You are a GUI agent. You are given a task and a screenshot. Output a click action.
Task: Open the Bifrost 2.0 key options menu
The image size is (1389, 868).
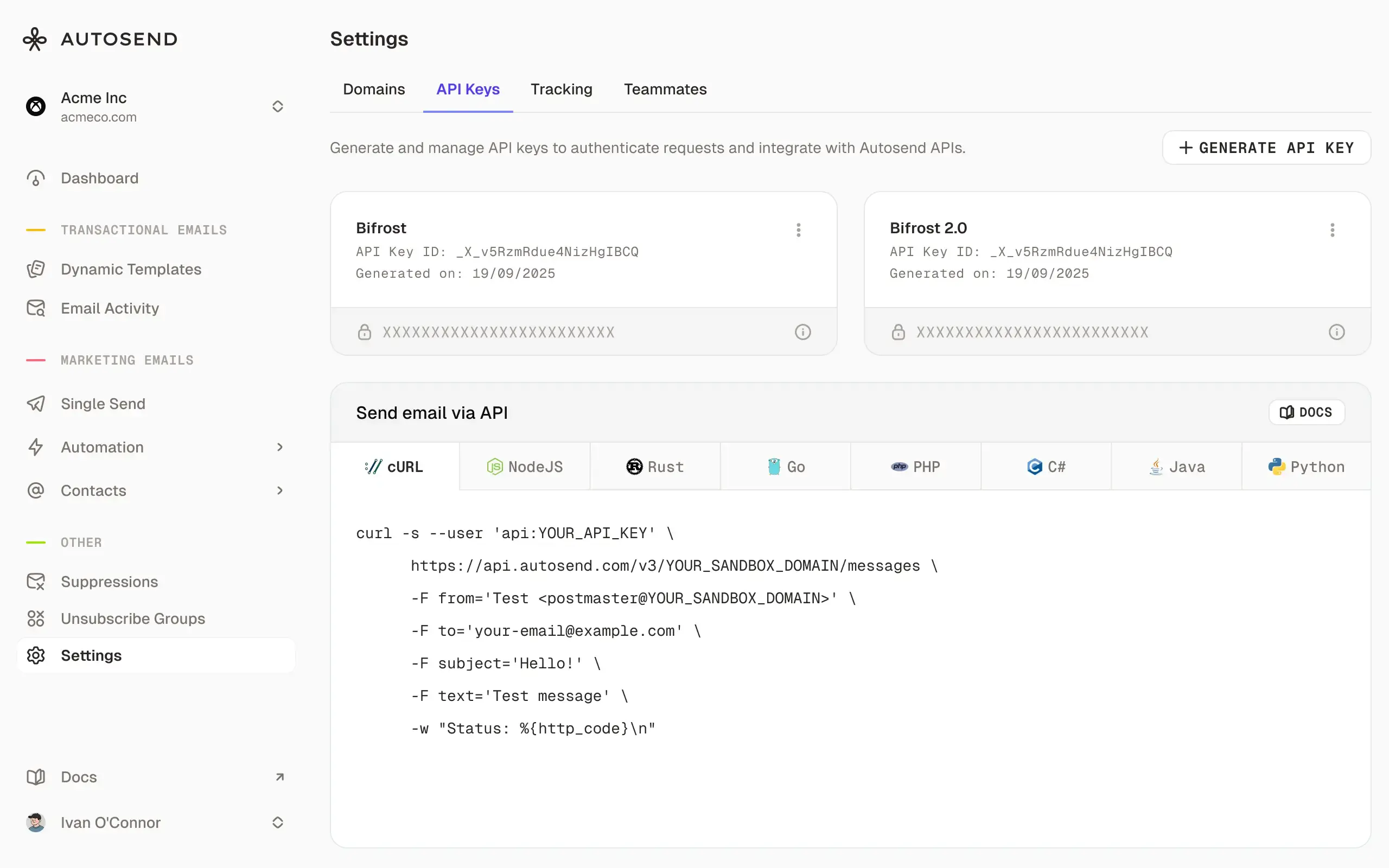point(1332,230)
